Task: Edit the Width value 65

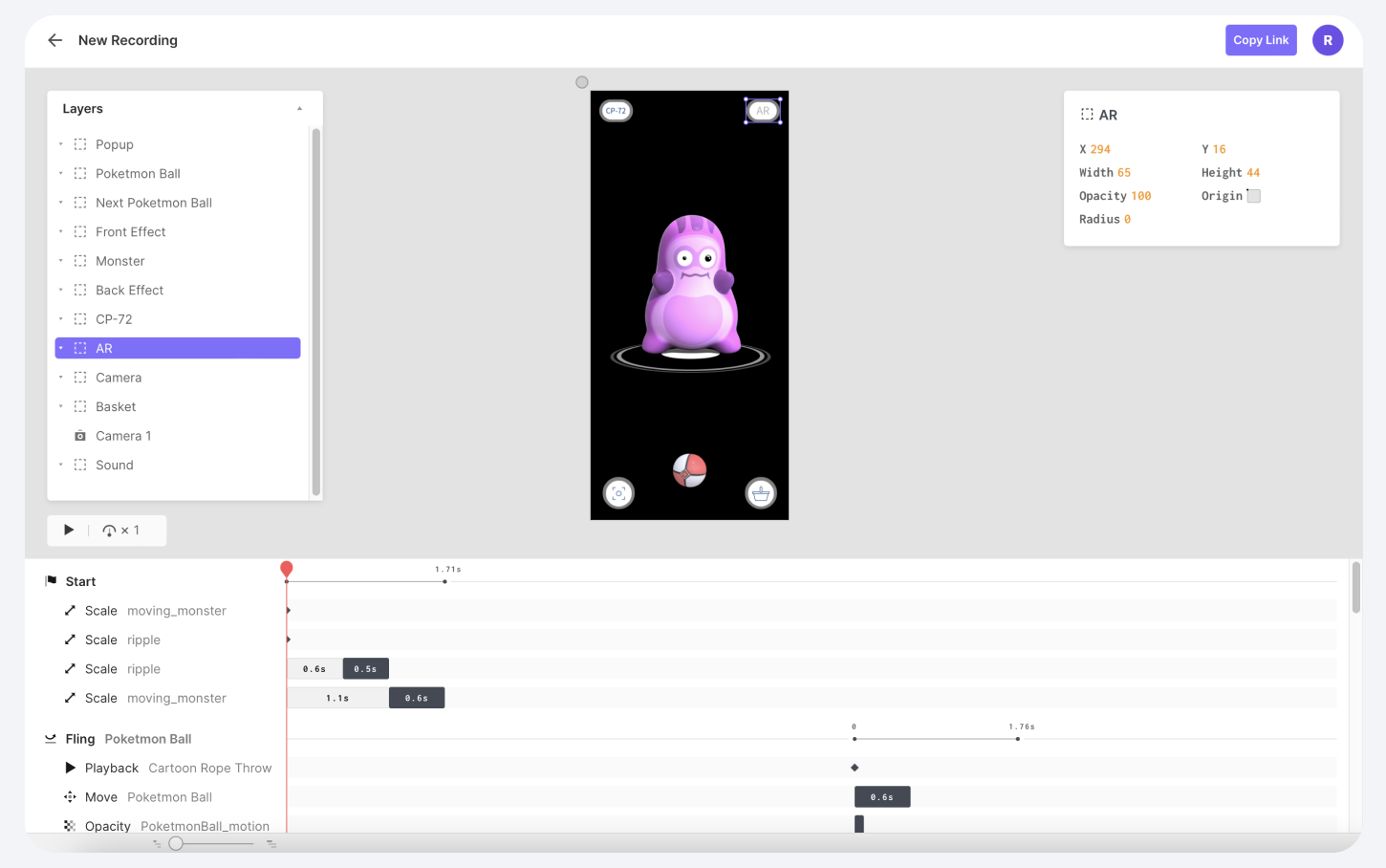Action: pos(1124,173)
